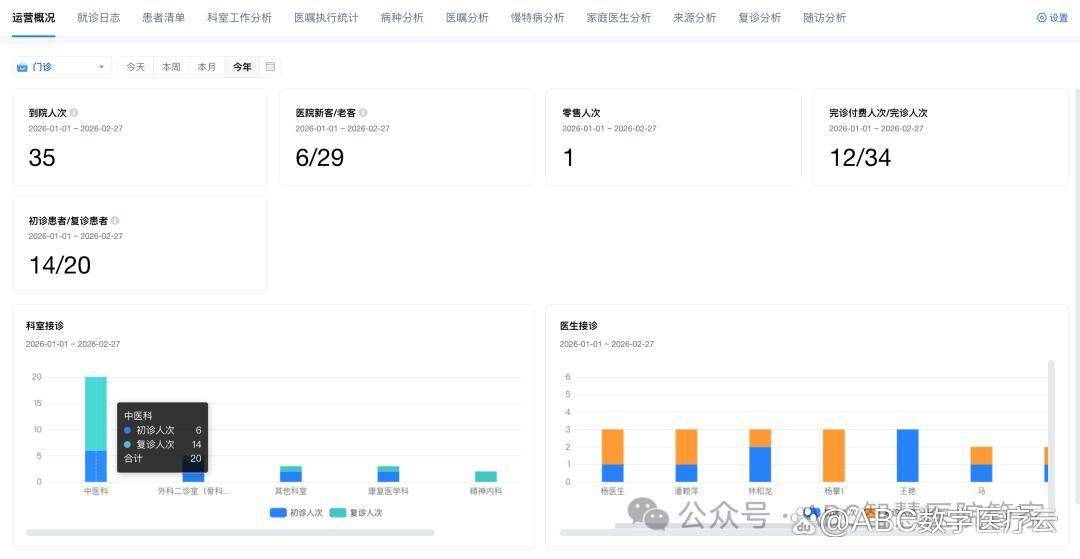Click the calendar date picker icon
This screenshot has width=1080, height=559.
pyautogui.click(x=270, y=67)
